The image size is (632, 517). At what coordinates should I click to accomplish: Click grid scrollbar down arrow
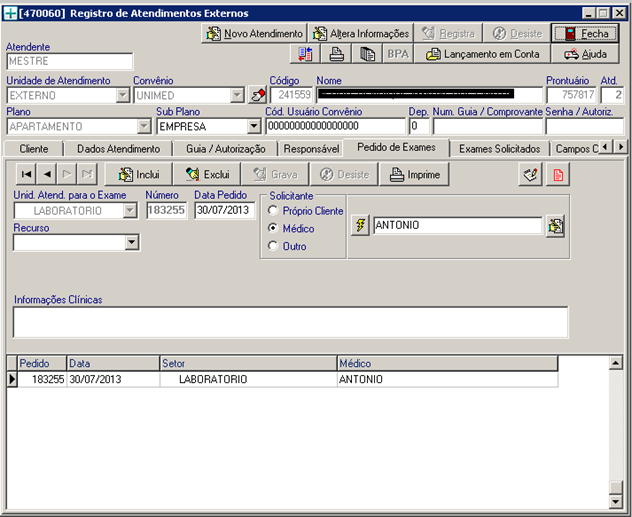615,501
